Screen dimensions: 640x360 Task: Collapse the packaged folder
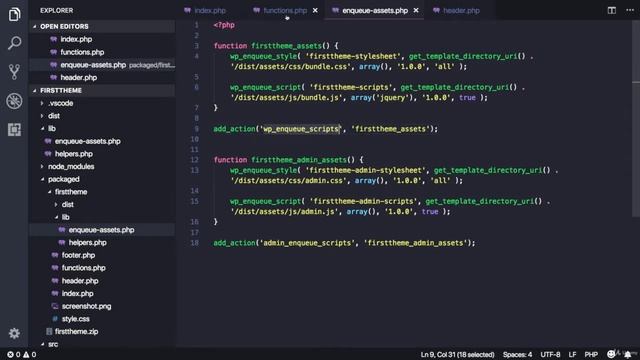coord(64,179)
